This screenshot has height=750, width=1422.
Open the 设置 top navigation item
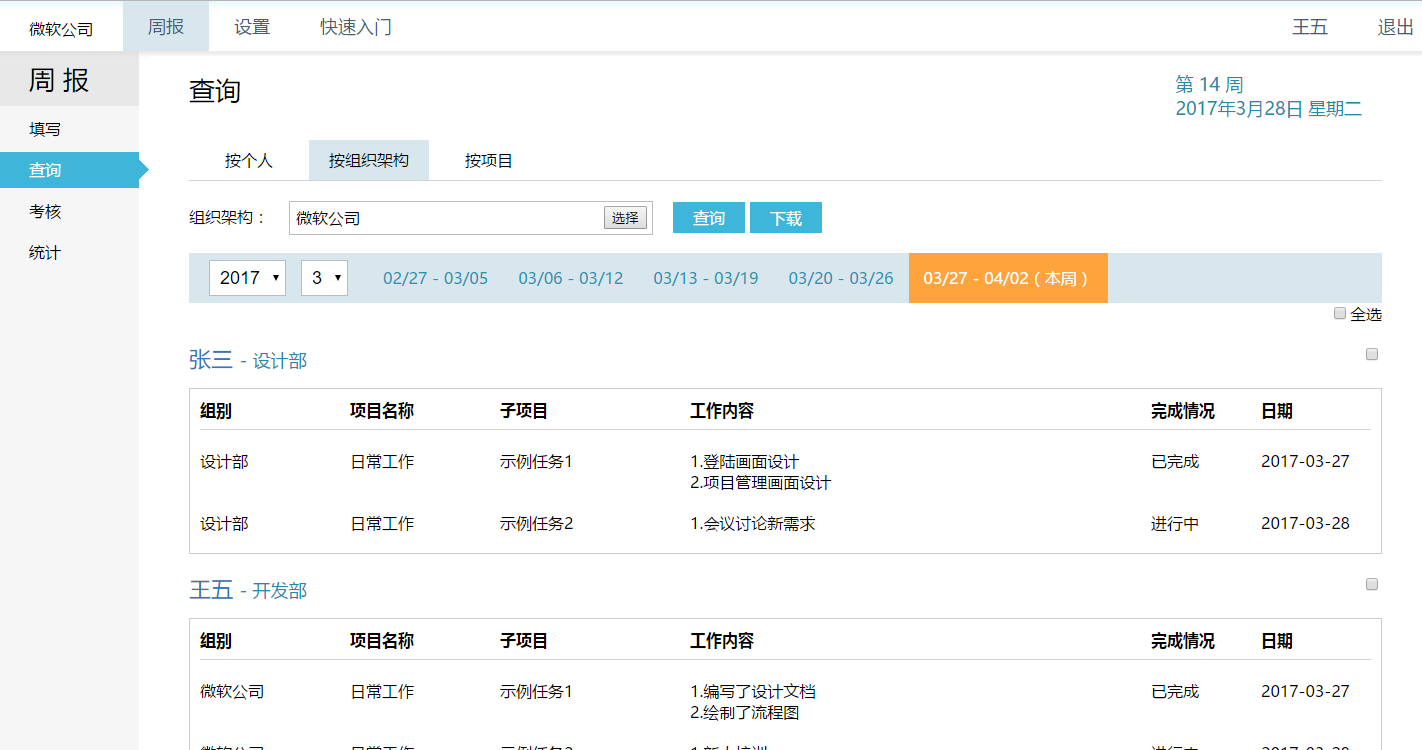pyautogui.click(x=252, y=27)
